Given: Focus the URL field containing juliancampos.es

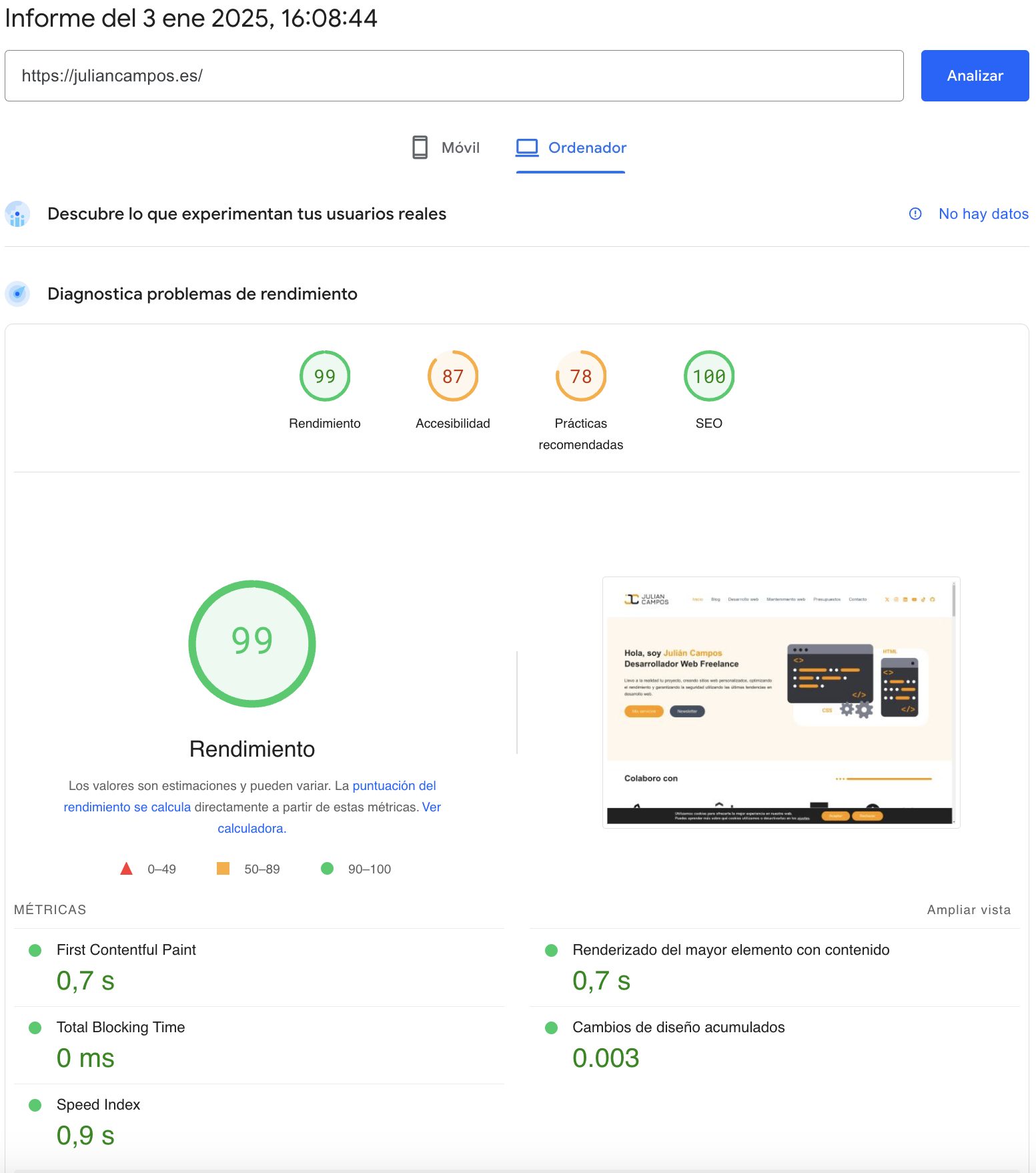Looking at the screenshot, I should [x=454, y=75].
